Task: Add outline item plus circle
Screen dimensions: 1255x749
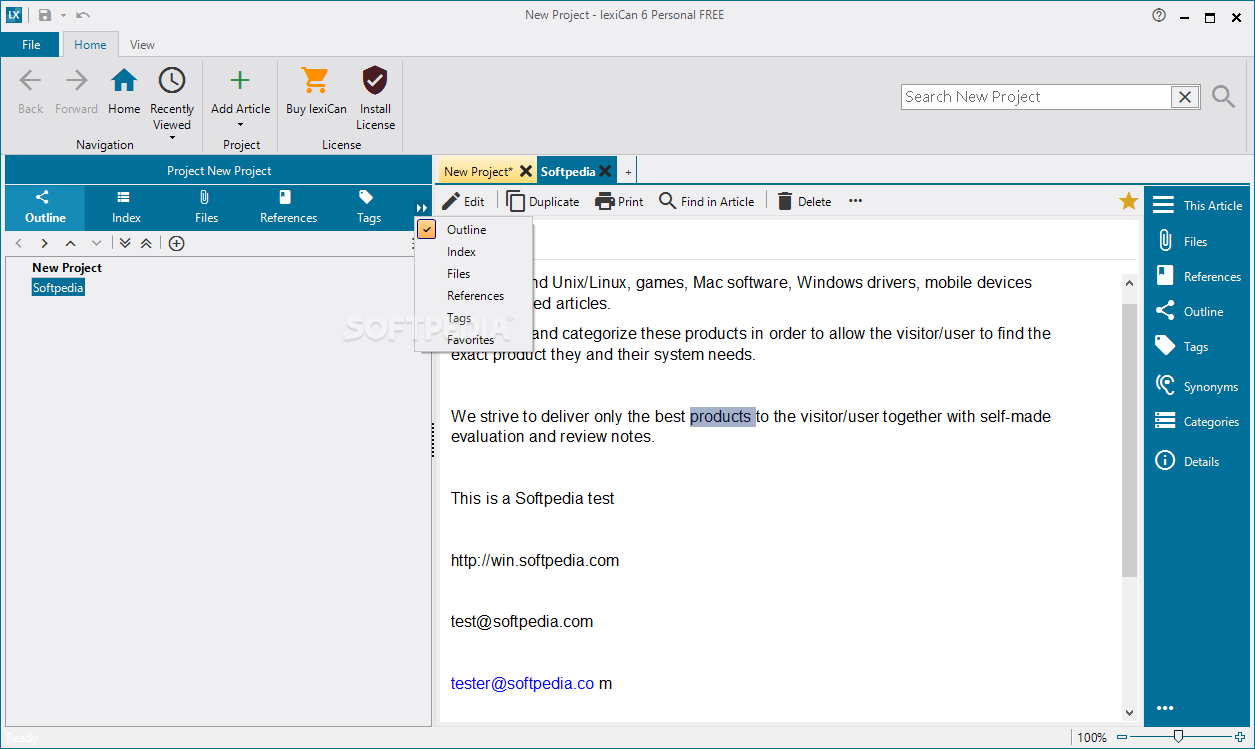Action: pos(176,243)
